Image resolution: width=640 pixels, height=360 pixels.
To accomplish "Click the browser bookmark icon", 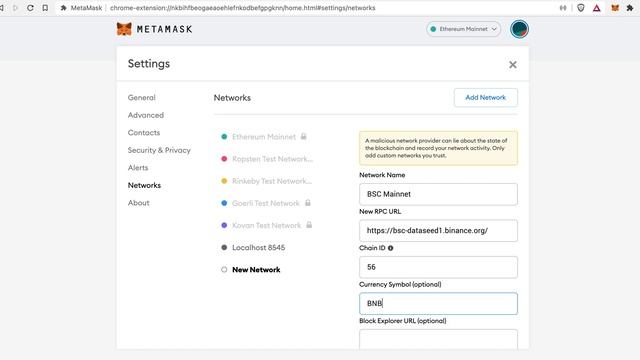I will click(x=45, y=8).
